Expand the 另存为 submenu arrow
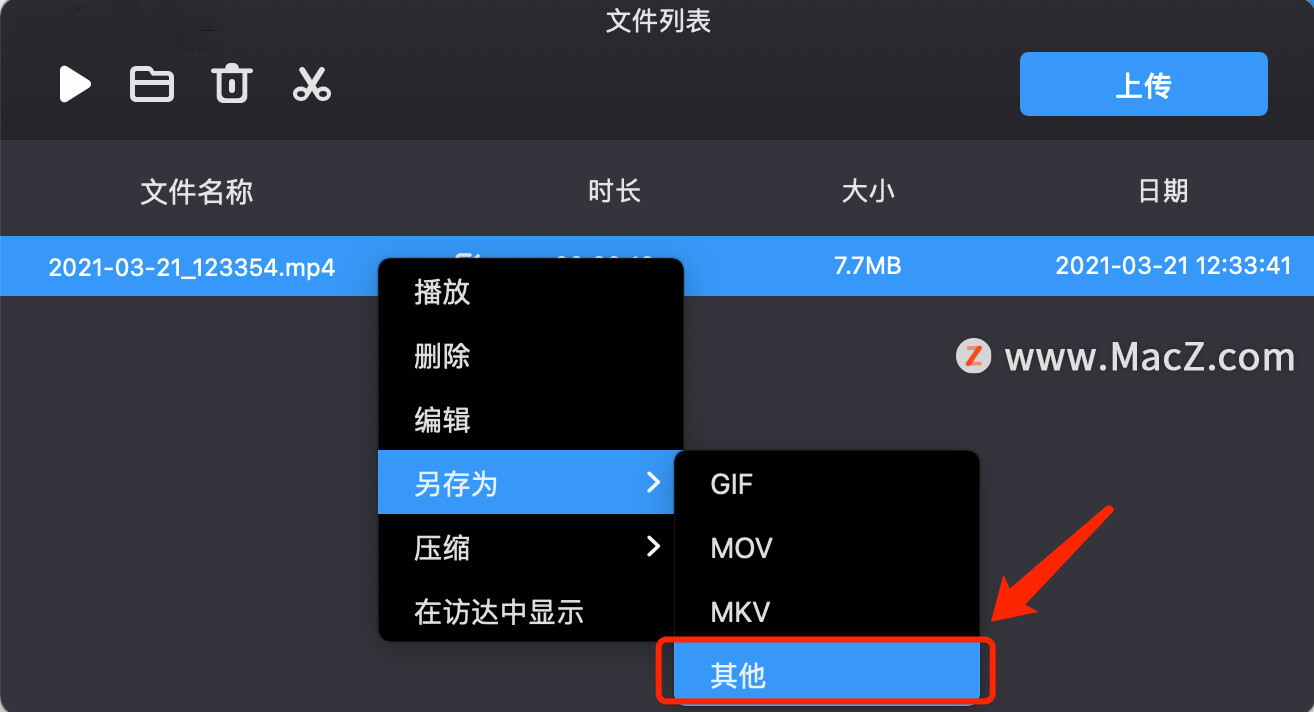The height and width of the screenshot is (712, 1314). coord(653,483)
